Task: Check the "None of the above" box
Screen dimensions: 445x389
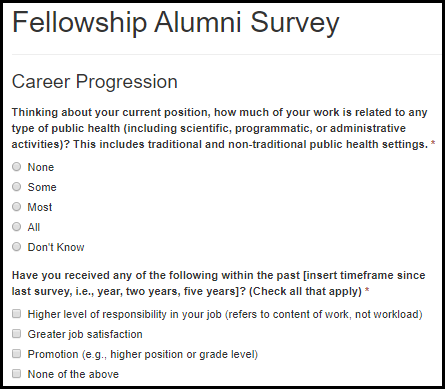Action: pos(16,374)
